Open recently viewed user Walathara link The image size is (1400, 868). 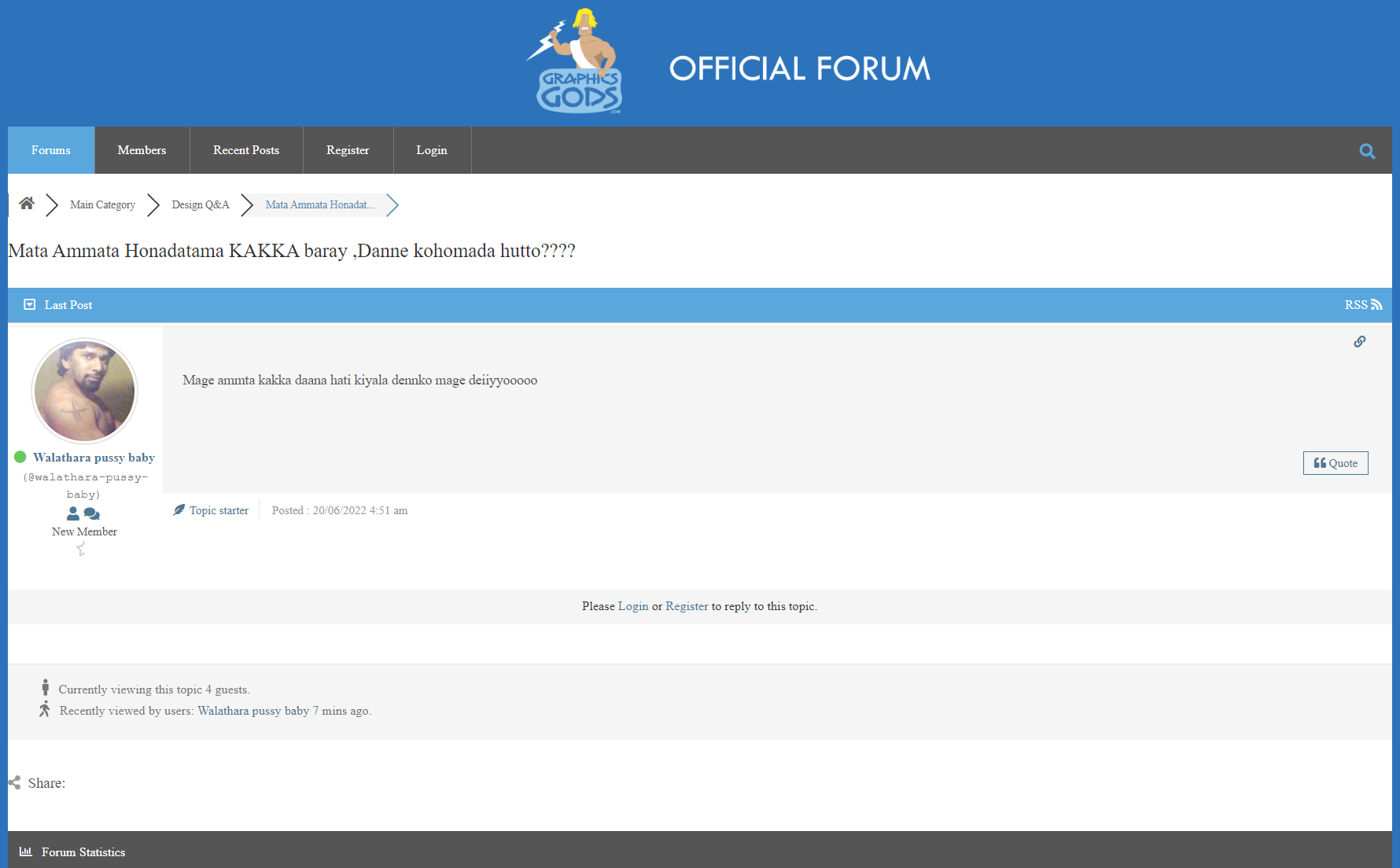pos(253,711)
